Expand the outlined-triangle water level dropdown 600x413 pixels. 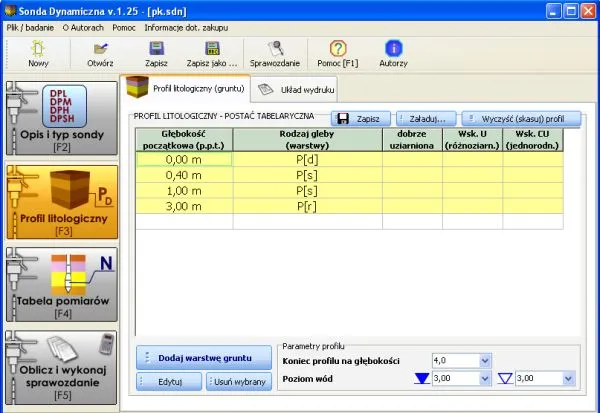[570, 380]
